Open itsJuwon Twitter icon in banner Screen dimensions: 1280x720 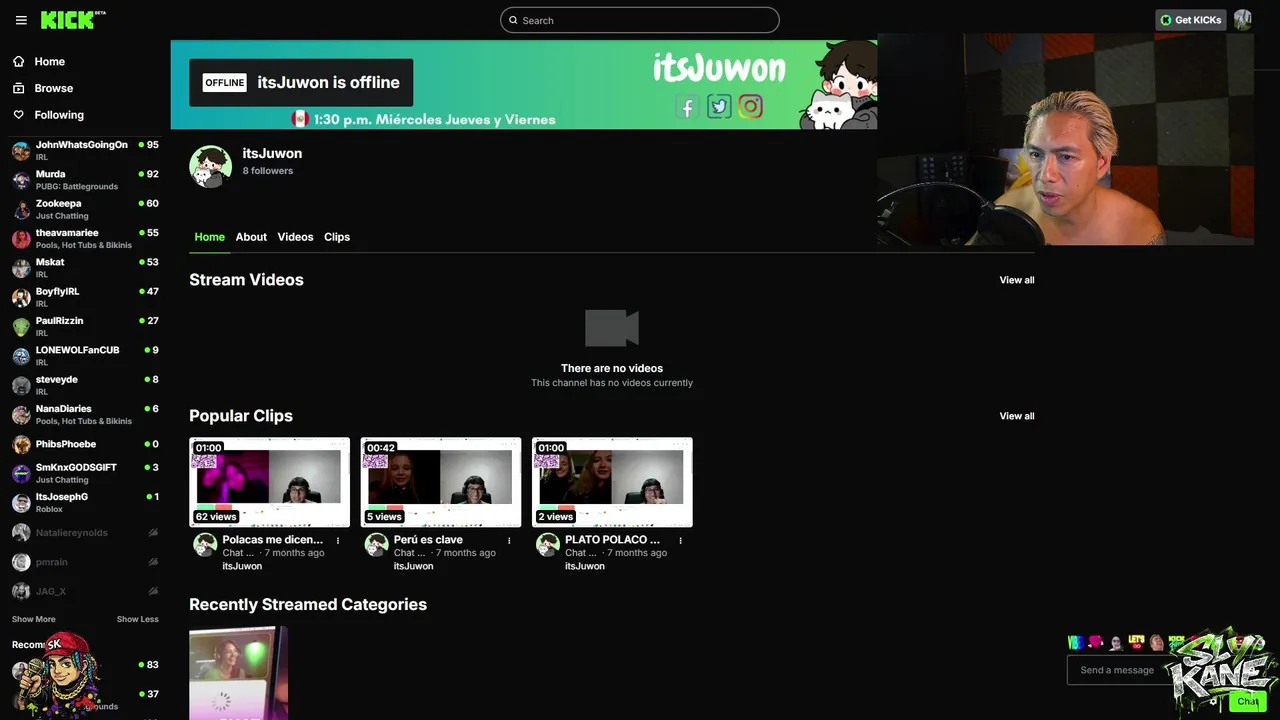tap(719, 107)
